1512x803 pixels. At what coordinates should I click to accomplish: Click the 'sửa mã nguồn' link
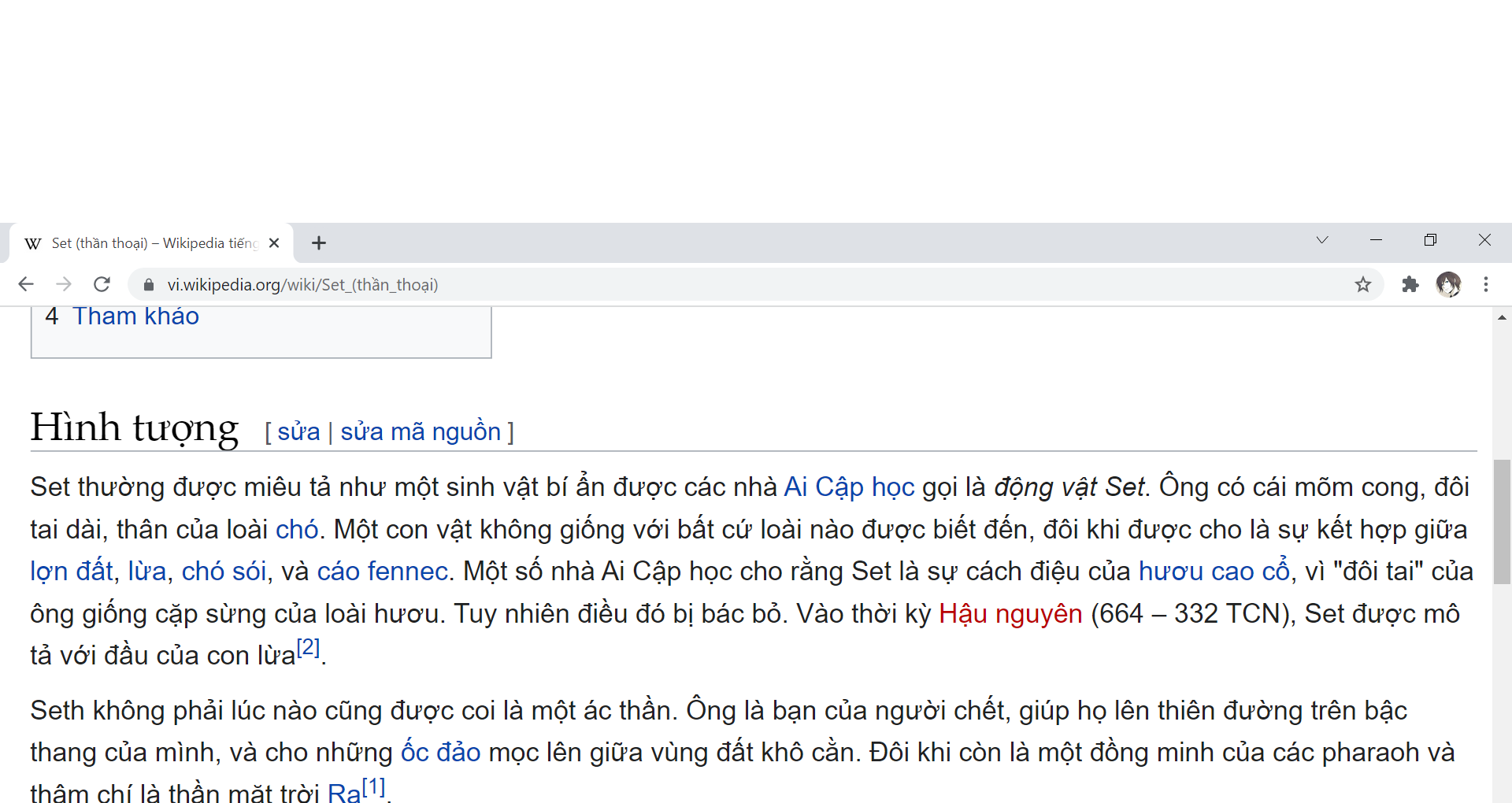point(420,431)
